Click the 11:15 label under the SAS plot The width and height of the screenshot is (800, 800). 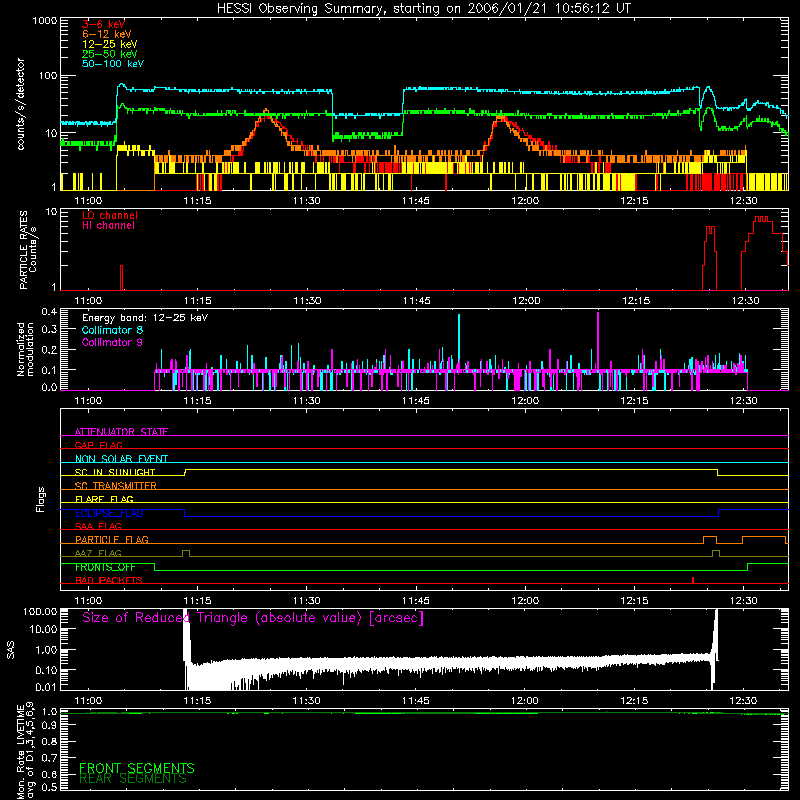tap(197, 701)
